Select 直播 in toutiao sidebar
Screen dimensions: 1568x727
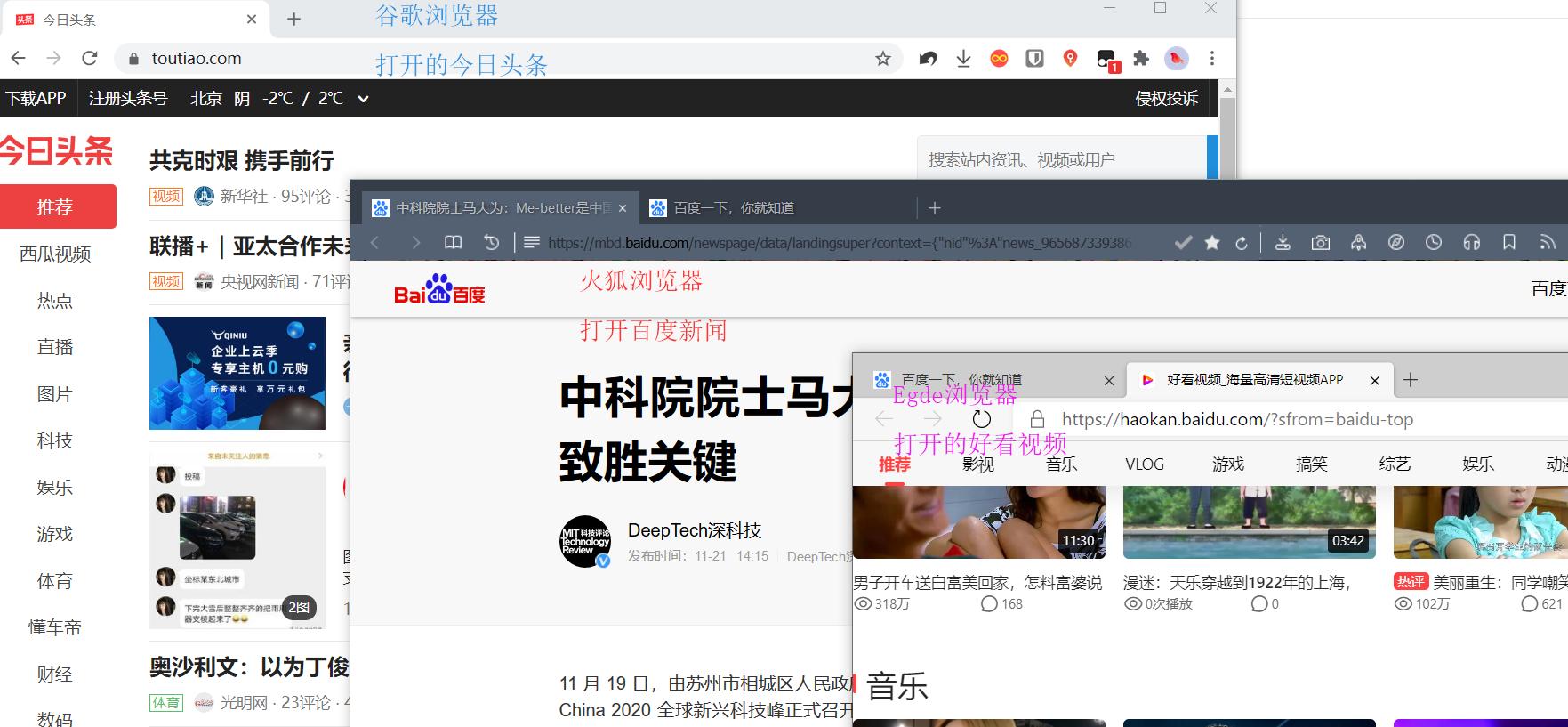click(x=55, y=347)
